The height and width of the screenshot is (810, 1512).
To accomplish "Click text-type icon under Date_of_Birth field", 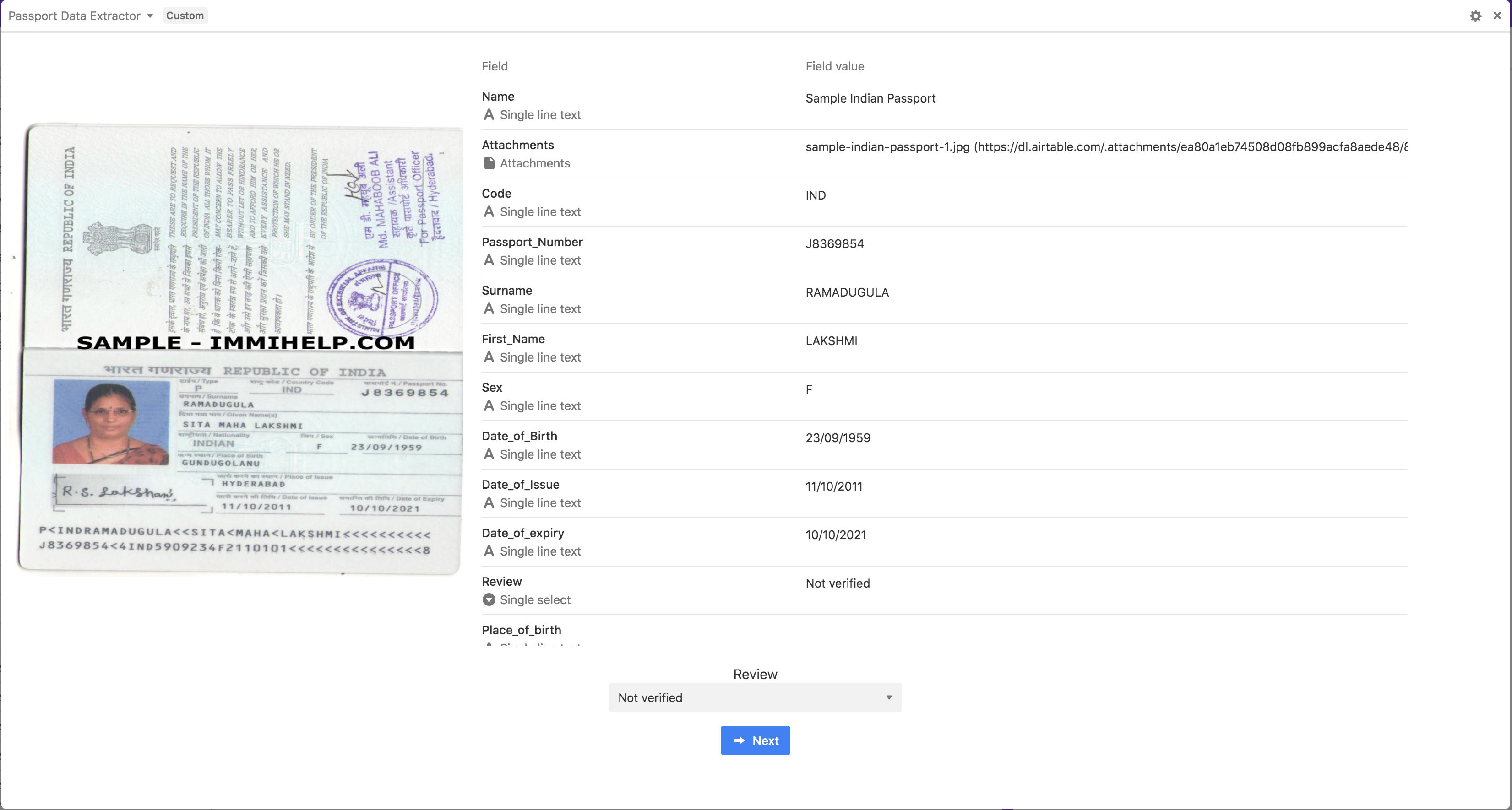I will [x=488, y=454].
